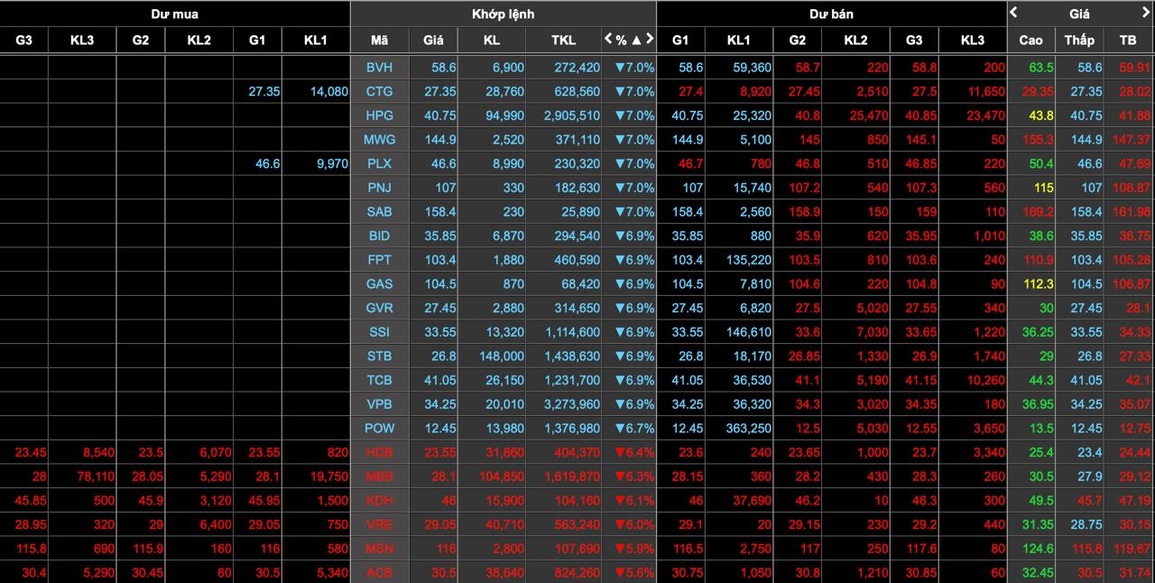1155x583 pixels.
Task: Click PLX buy volume 9,970
Action: pyautogui.click(x=332, y=164)
